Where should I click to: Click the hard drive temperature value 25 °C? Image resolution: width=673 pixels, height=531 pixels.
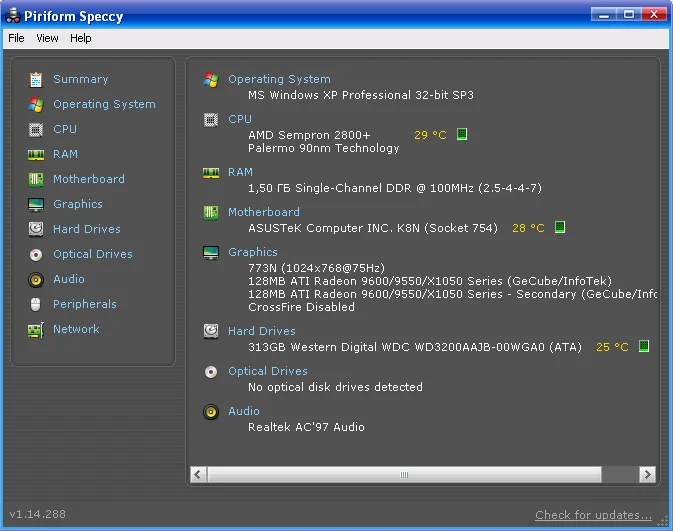612,347
